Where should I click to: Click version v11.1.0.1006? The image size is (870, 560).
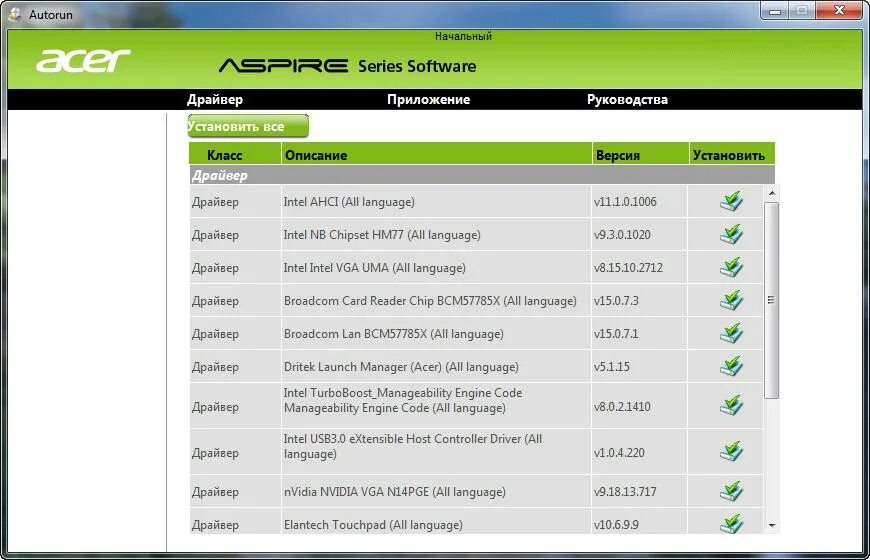[625, 201]
